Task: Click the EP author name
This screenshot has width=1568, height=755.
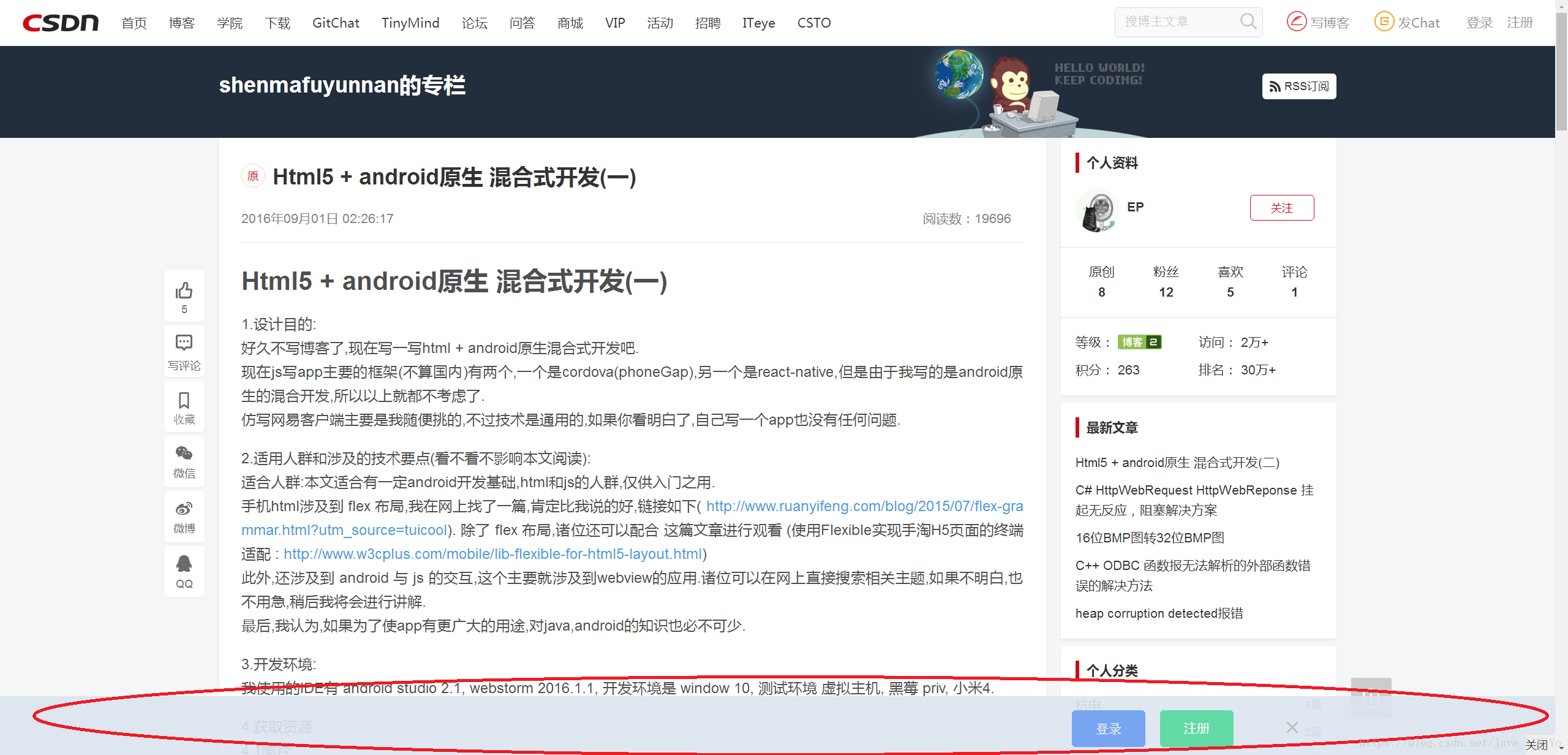Action: coord(1136,207)
